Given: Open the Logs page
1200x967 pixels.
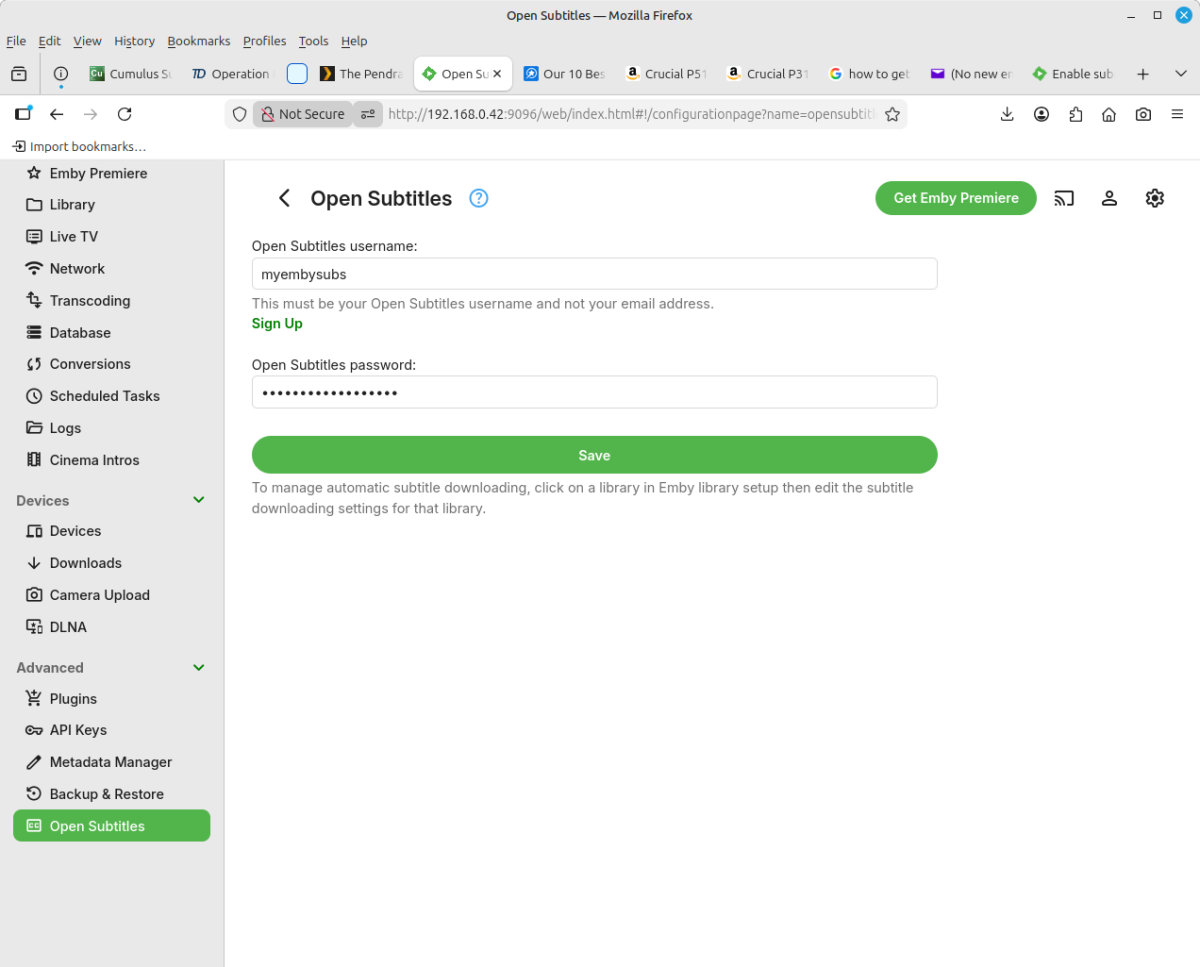Looking at the screenshot, I should (x=66, y=427).
